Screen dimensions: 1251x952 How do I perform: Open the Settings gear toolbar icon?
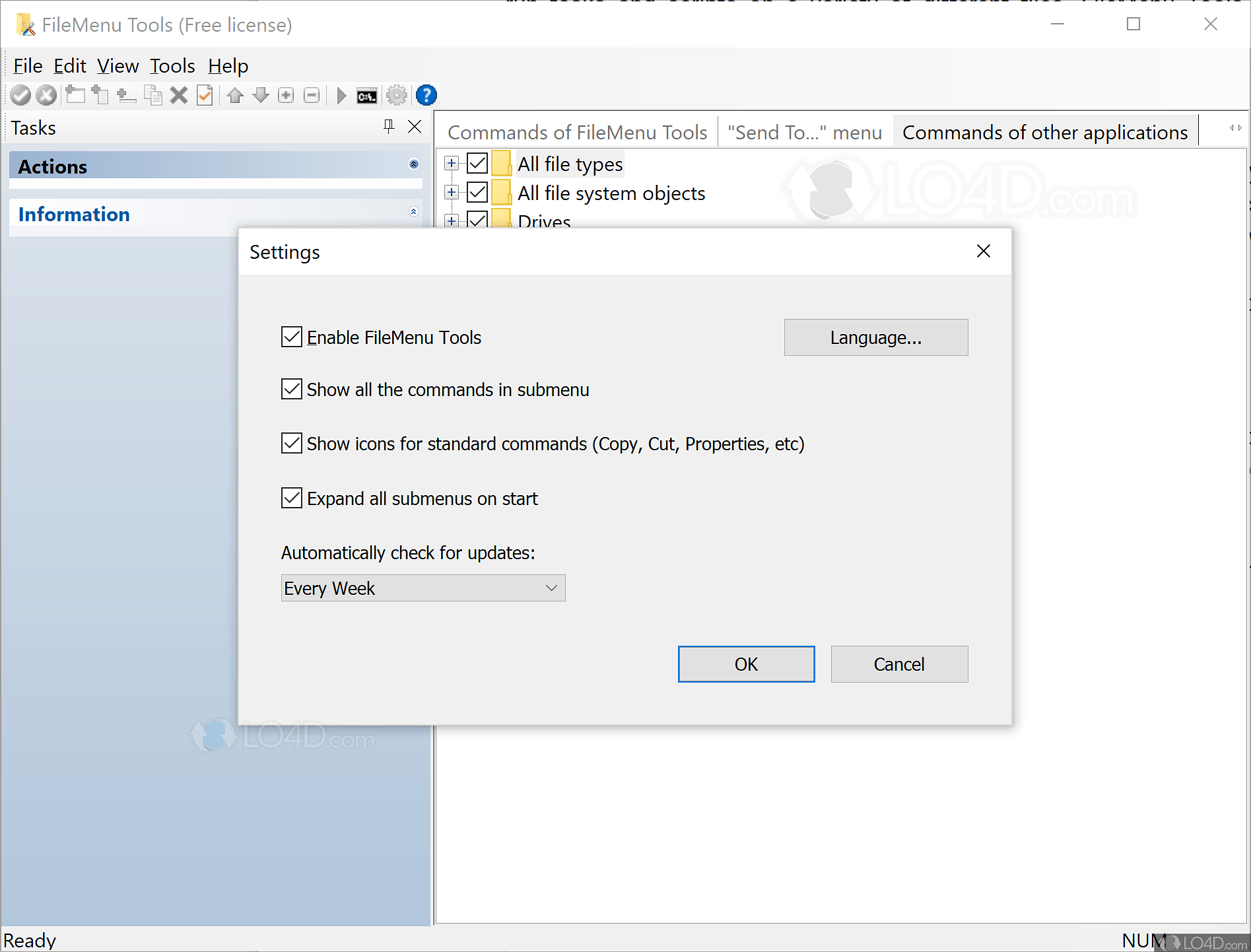tap(397, 95)
